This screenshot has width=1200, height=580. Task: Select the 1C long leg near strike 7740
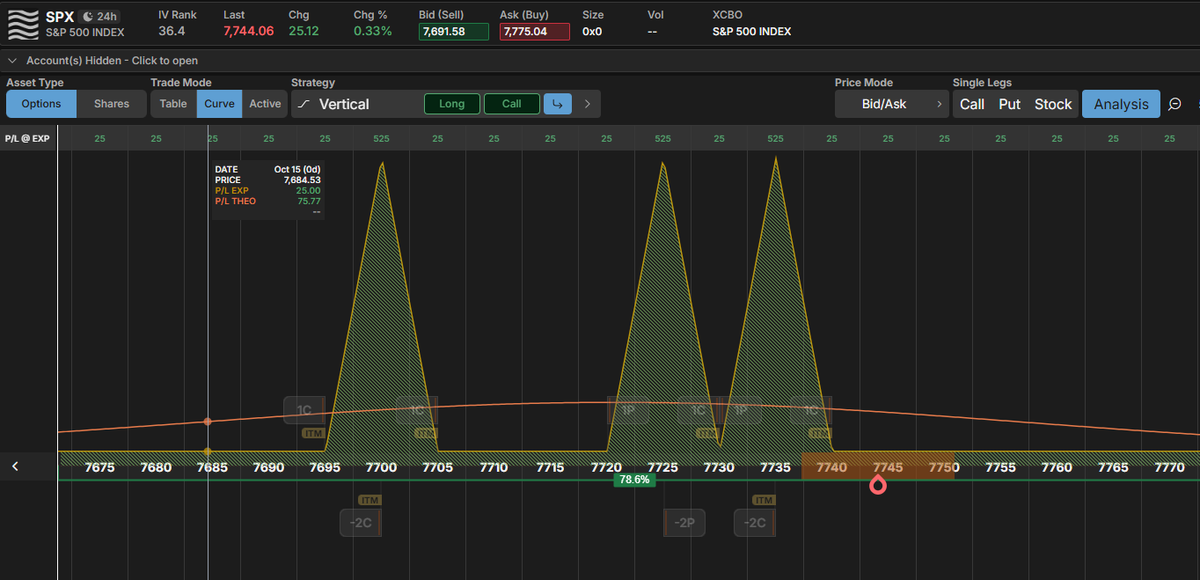pos(811,410)
